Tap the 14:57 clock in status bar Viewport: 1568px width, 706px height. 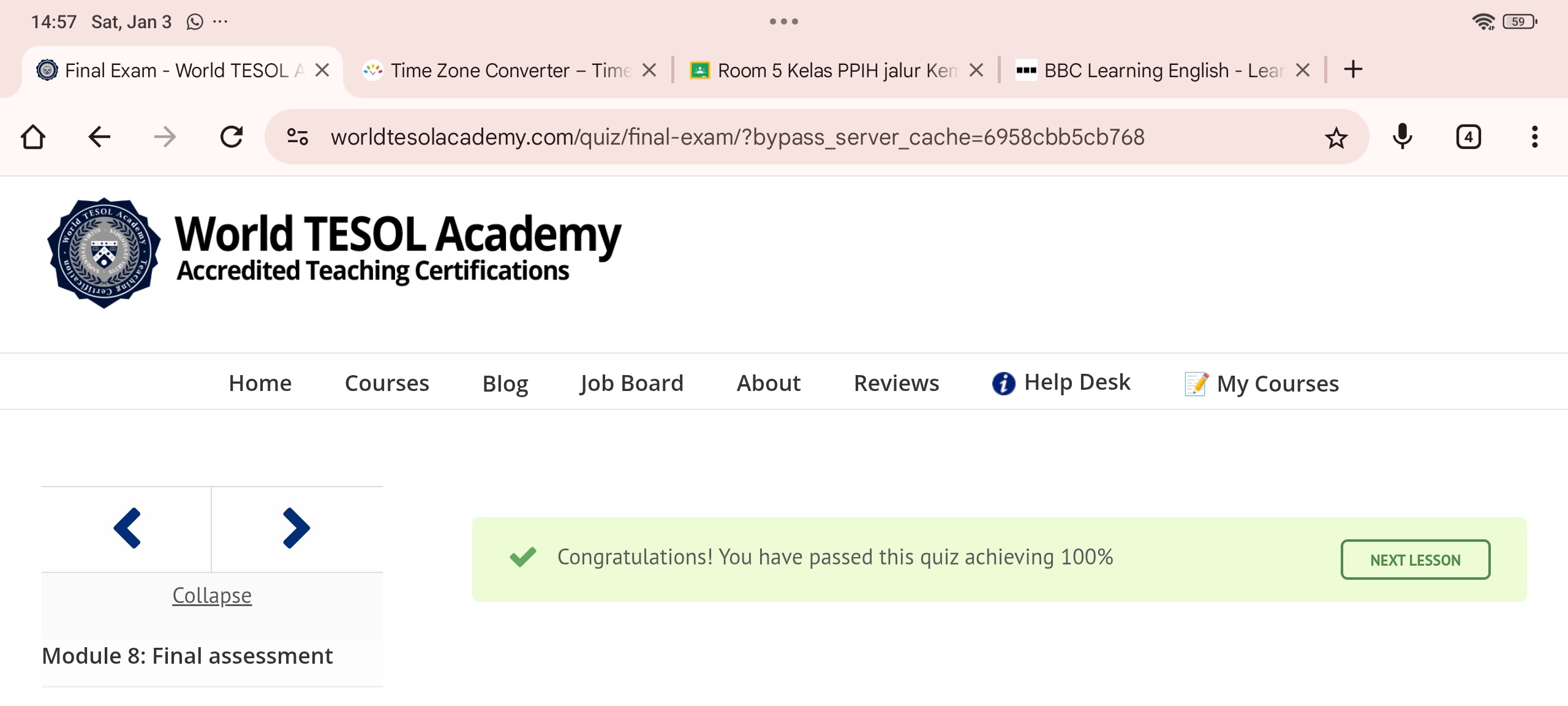54,22
